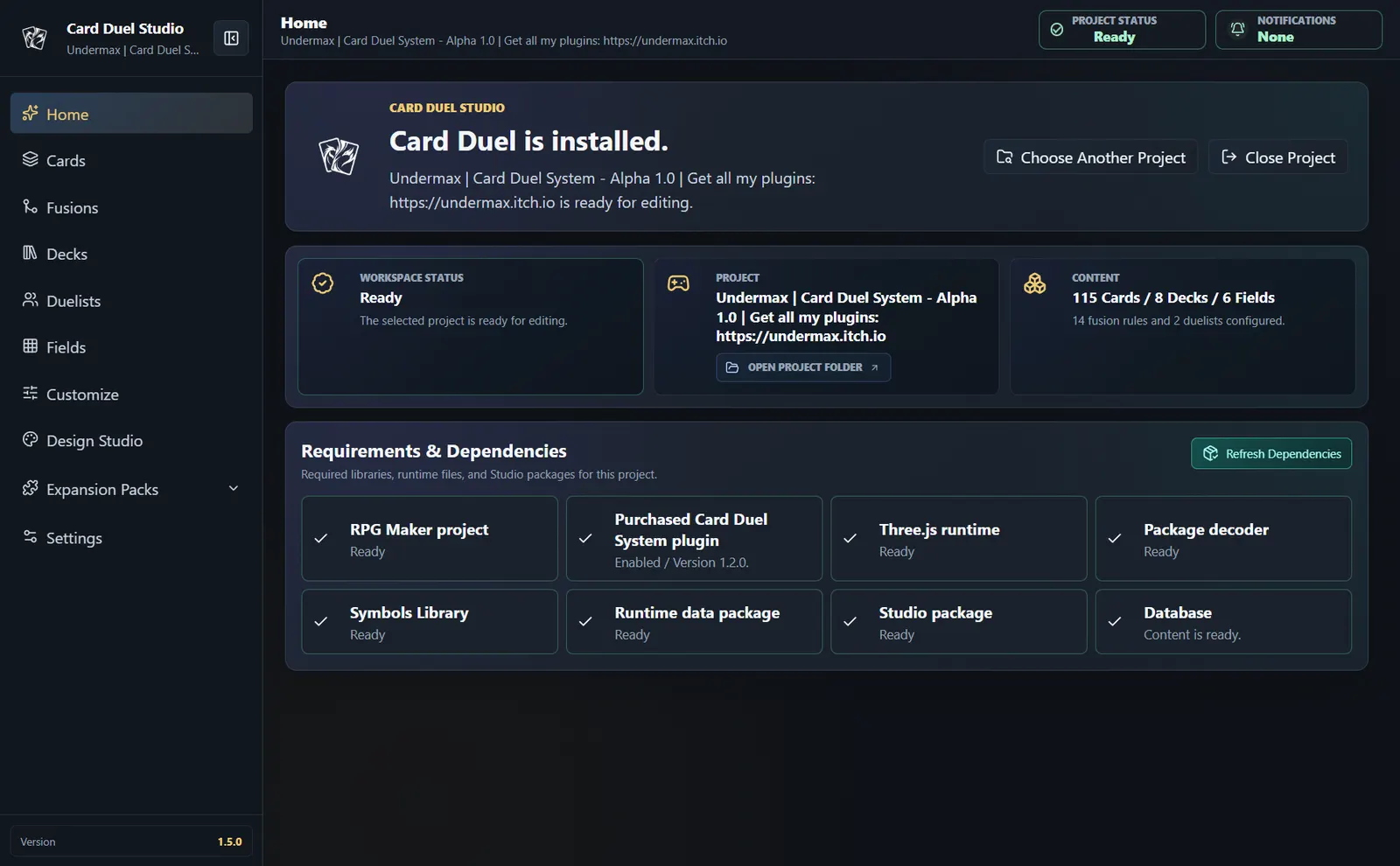This screenshot has width=1400, height=866.
Task: Click the checkmark beside Package decoder
Action: point(1115,539)
